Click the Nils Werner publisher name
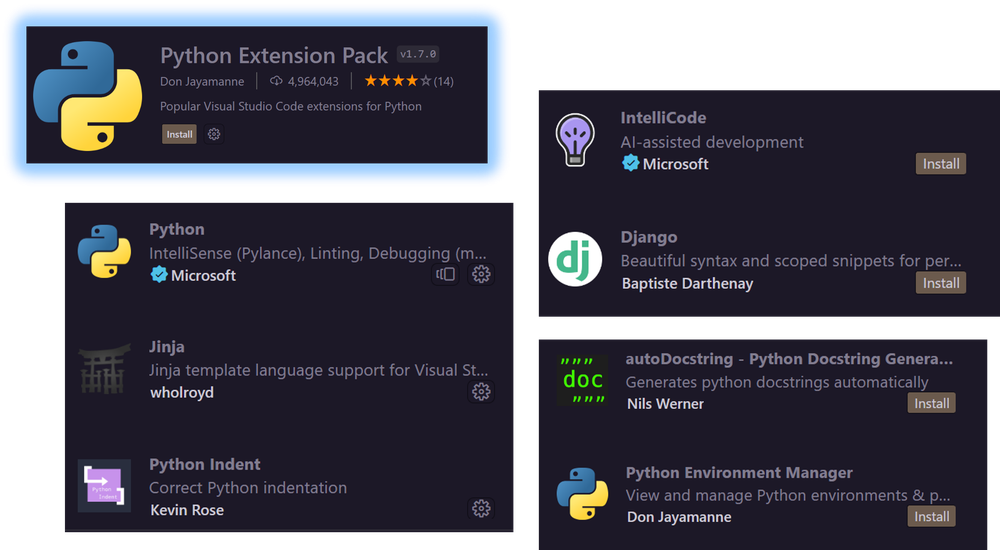The image size is (1000, 550). [665, 404]
